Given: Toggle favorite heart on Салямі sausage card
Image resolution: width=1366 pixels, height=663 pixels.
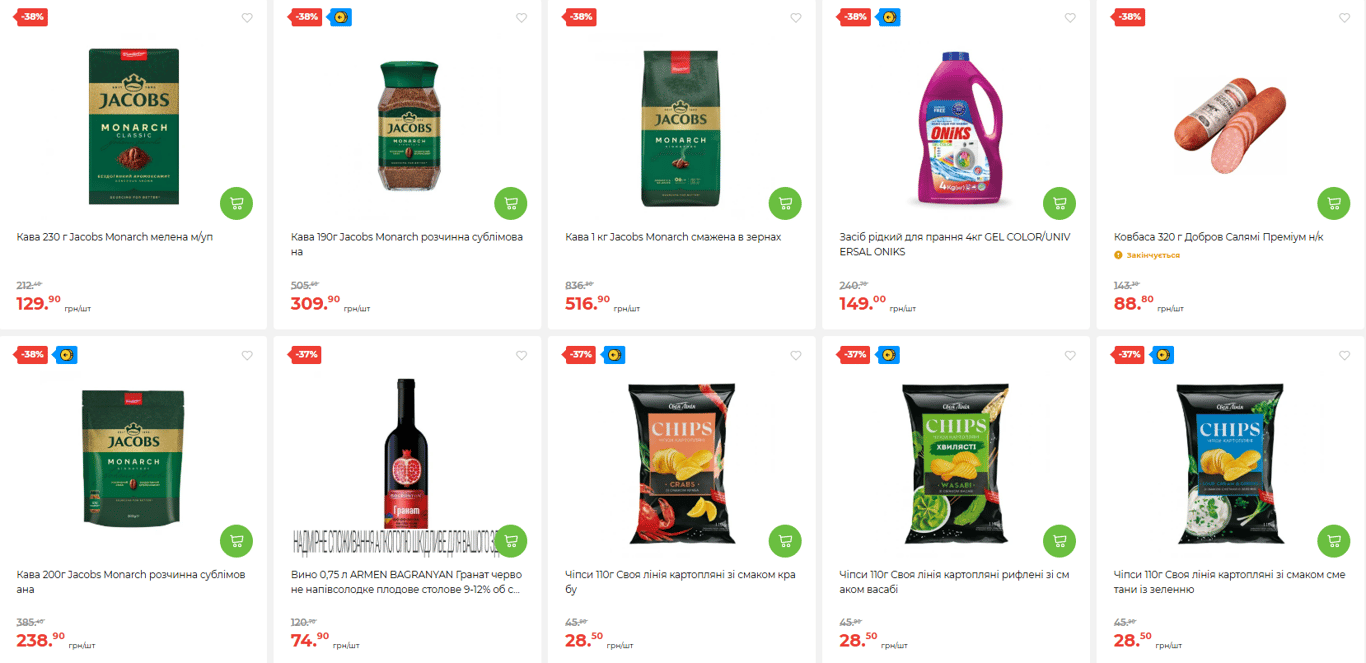Looking at the screenshot, I should (x=1344, y=18).
